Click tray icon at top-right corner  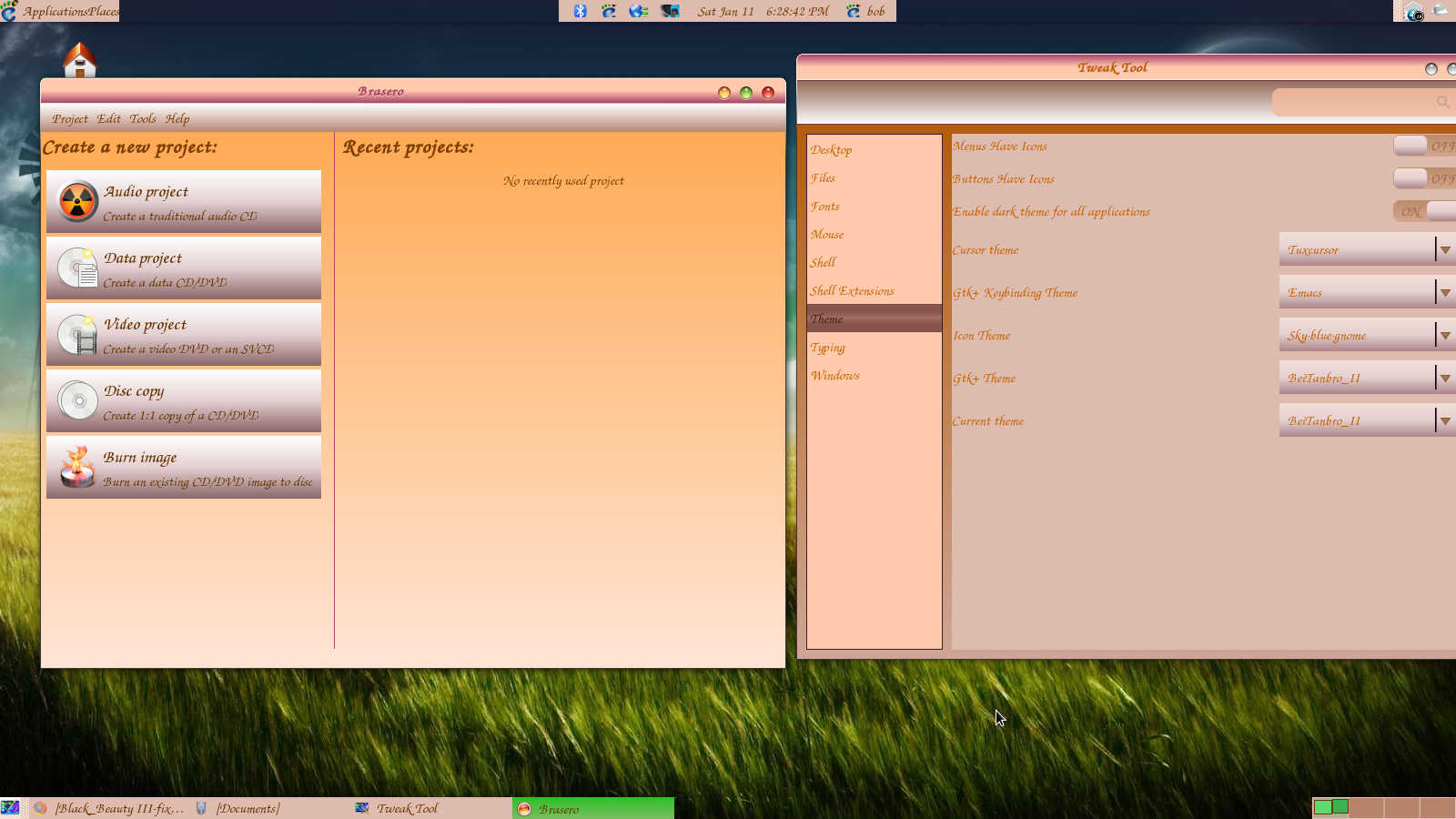[1441, 11]
